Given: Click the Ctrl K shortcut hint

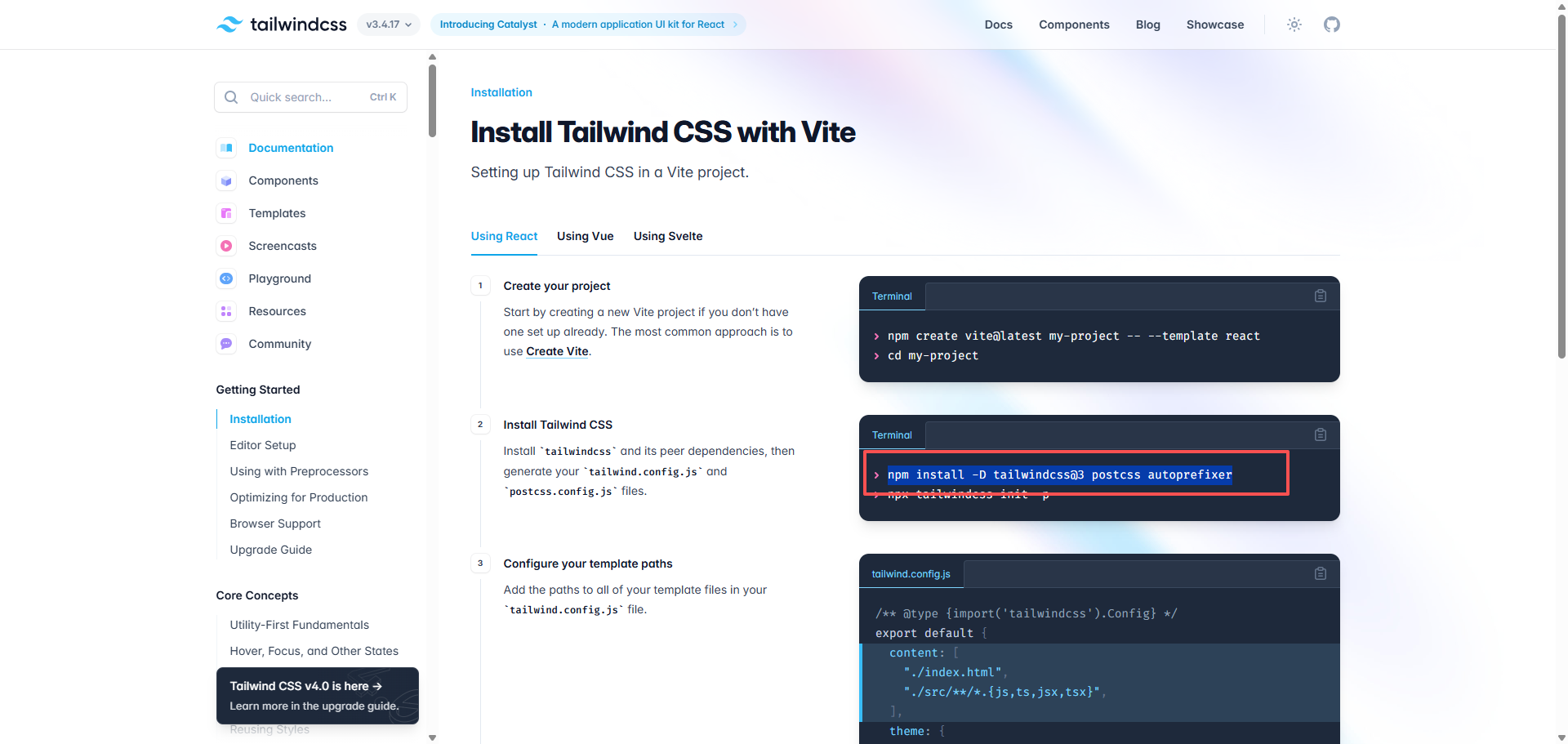Looking at the screenshot, I should point(383,97).
